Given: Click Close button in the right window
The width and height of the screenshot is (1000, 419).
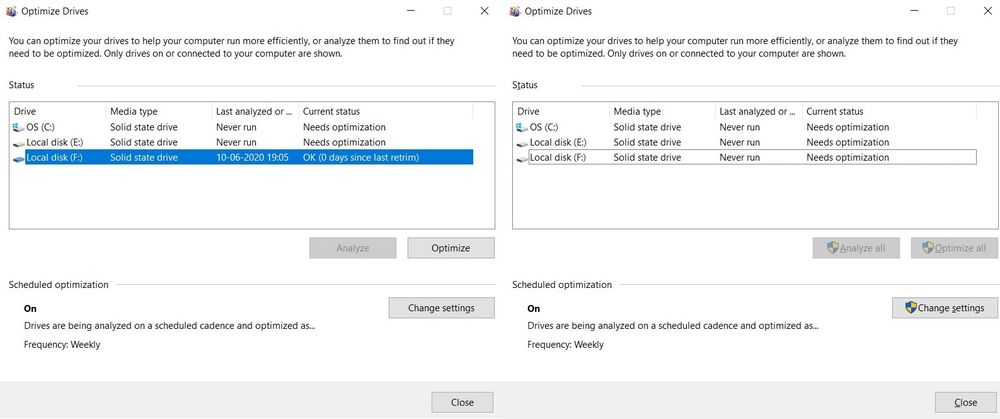Looking at the screenshot, I should (965, 402).
